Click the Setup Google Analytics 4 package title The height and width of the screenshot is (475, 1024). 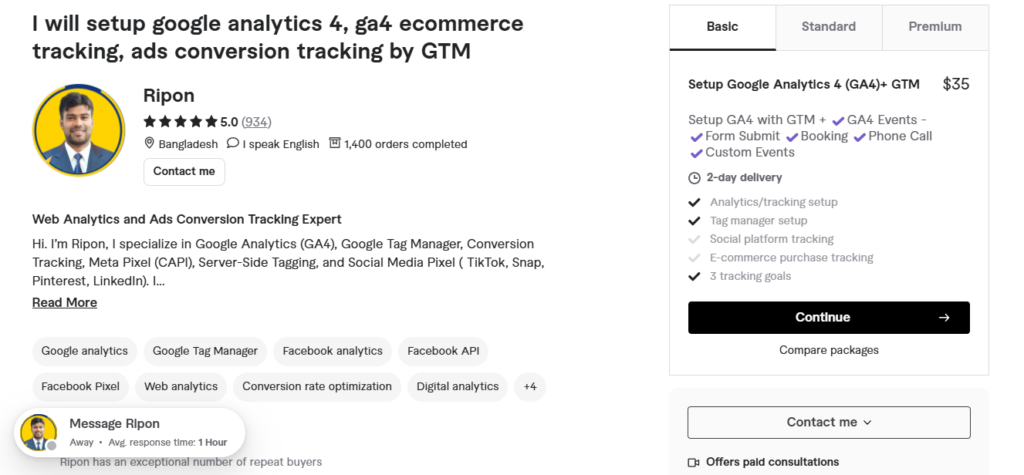pyautogui.click(x=803, y=84)
